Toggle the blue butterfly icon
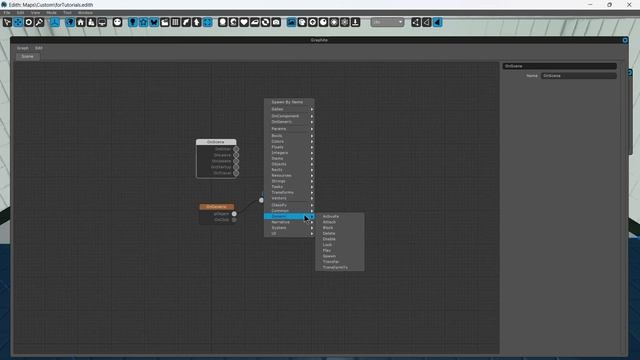This screenshot has width=640, height=360. point(154,22)
